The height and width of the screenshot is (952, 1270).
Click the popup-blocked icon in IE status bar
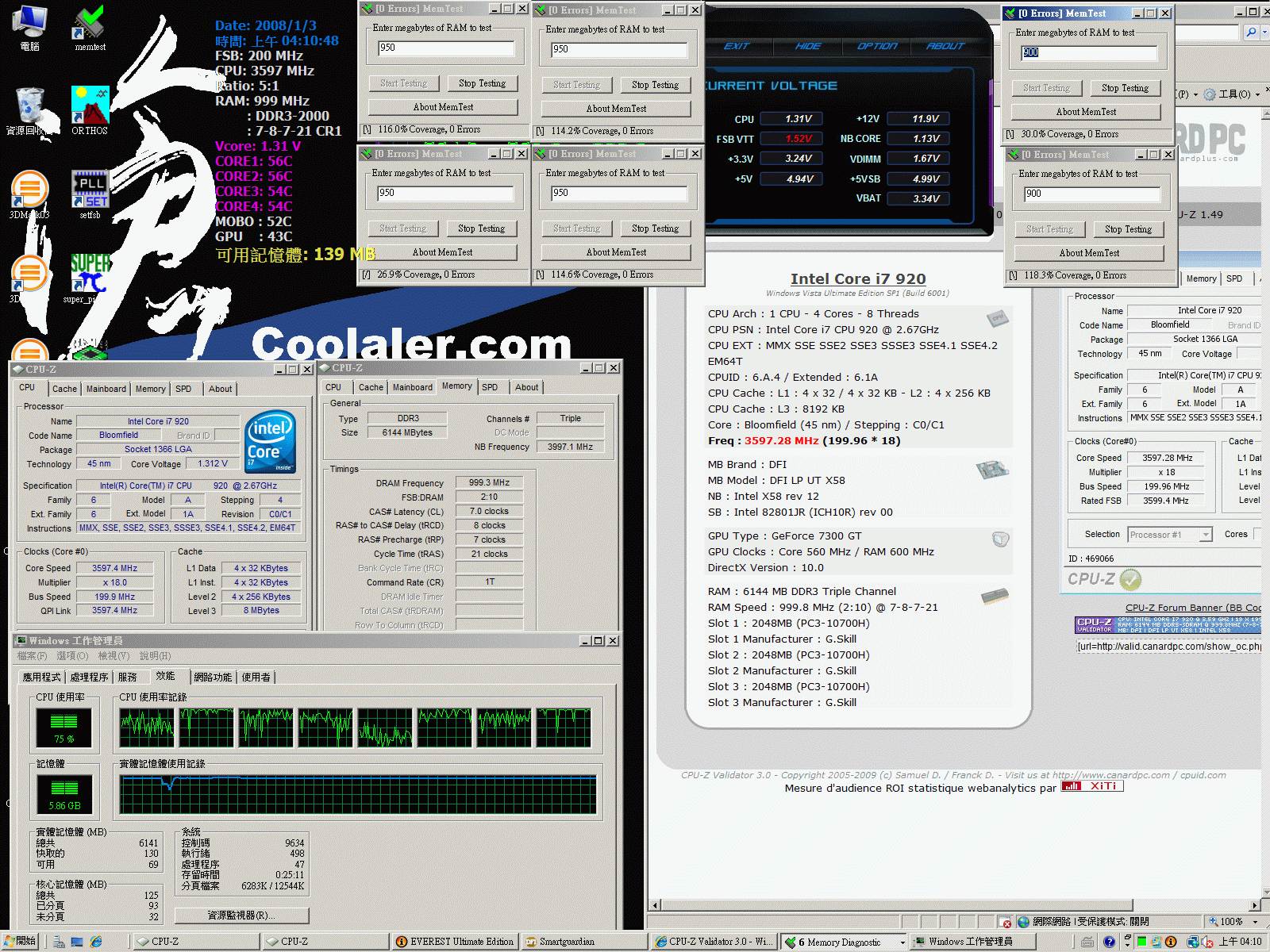coord(1006,922)
